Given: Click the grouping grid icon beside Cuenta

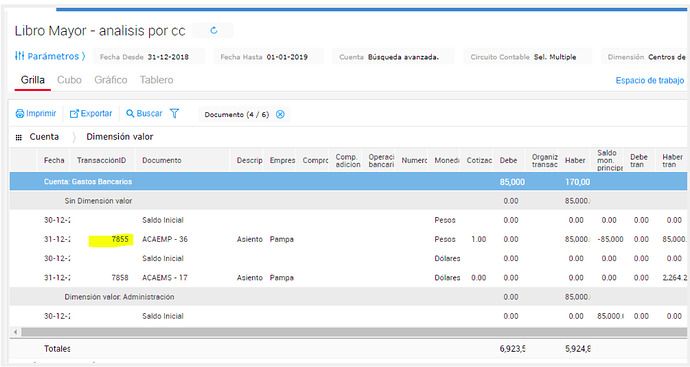Looking at the screenshot, I should (x=18, y=137).
